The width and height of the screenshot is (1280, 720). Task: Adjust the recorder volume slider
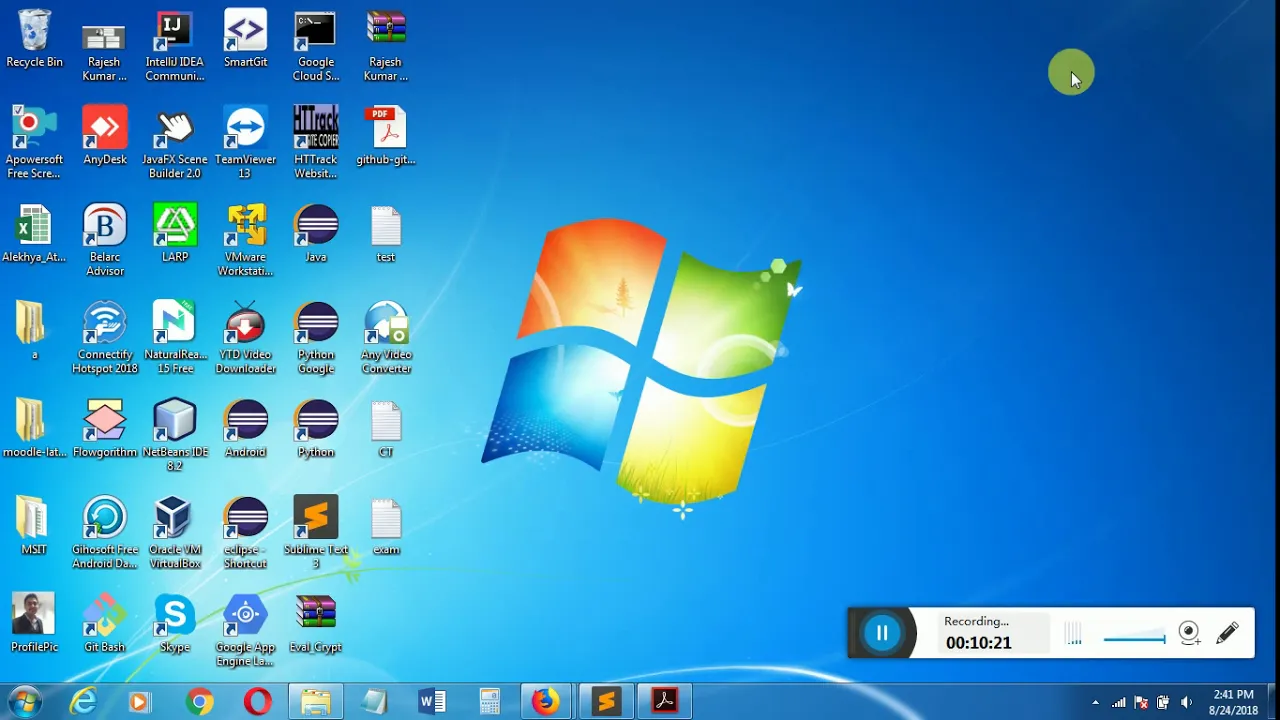(x=1134, y=638)
